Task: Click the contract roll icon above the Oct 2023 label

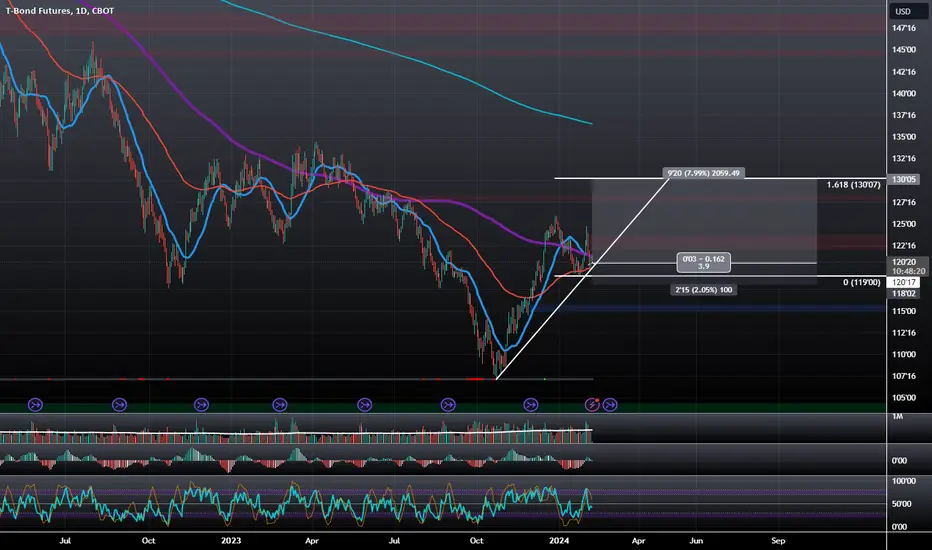Action: tap(448, 405)
